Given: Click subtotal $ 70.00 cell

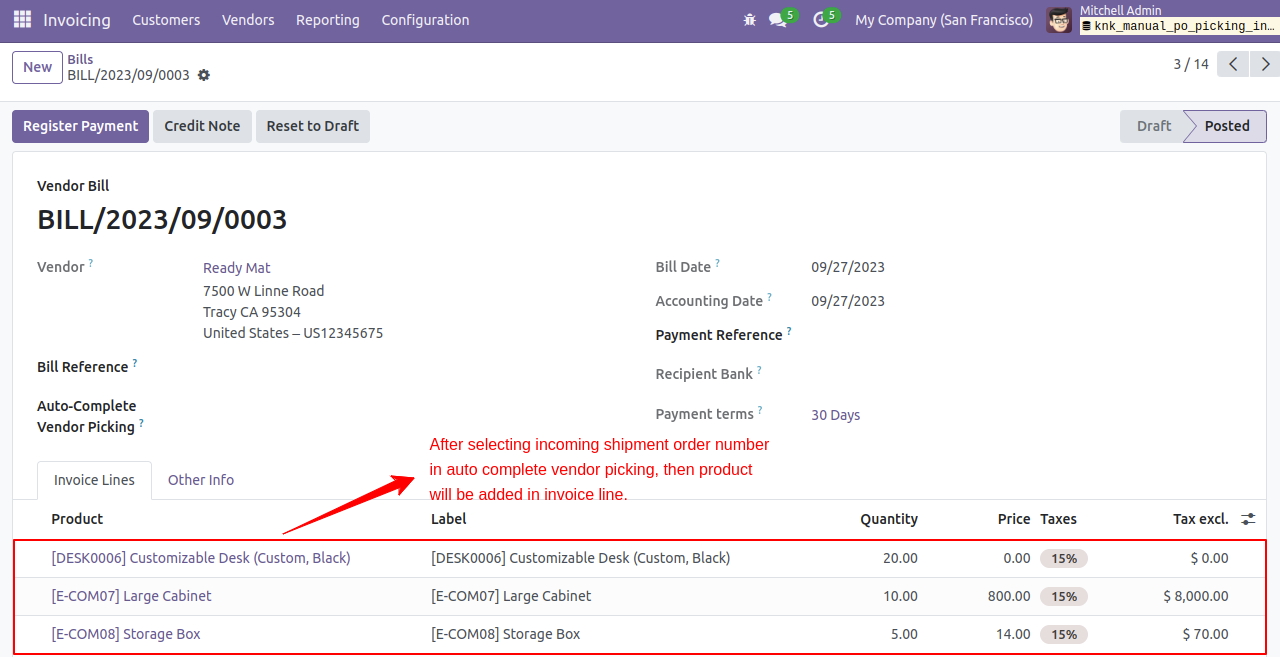Looking at the screenshot, I should click(1205, 634).
